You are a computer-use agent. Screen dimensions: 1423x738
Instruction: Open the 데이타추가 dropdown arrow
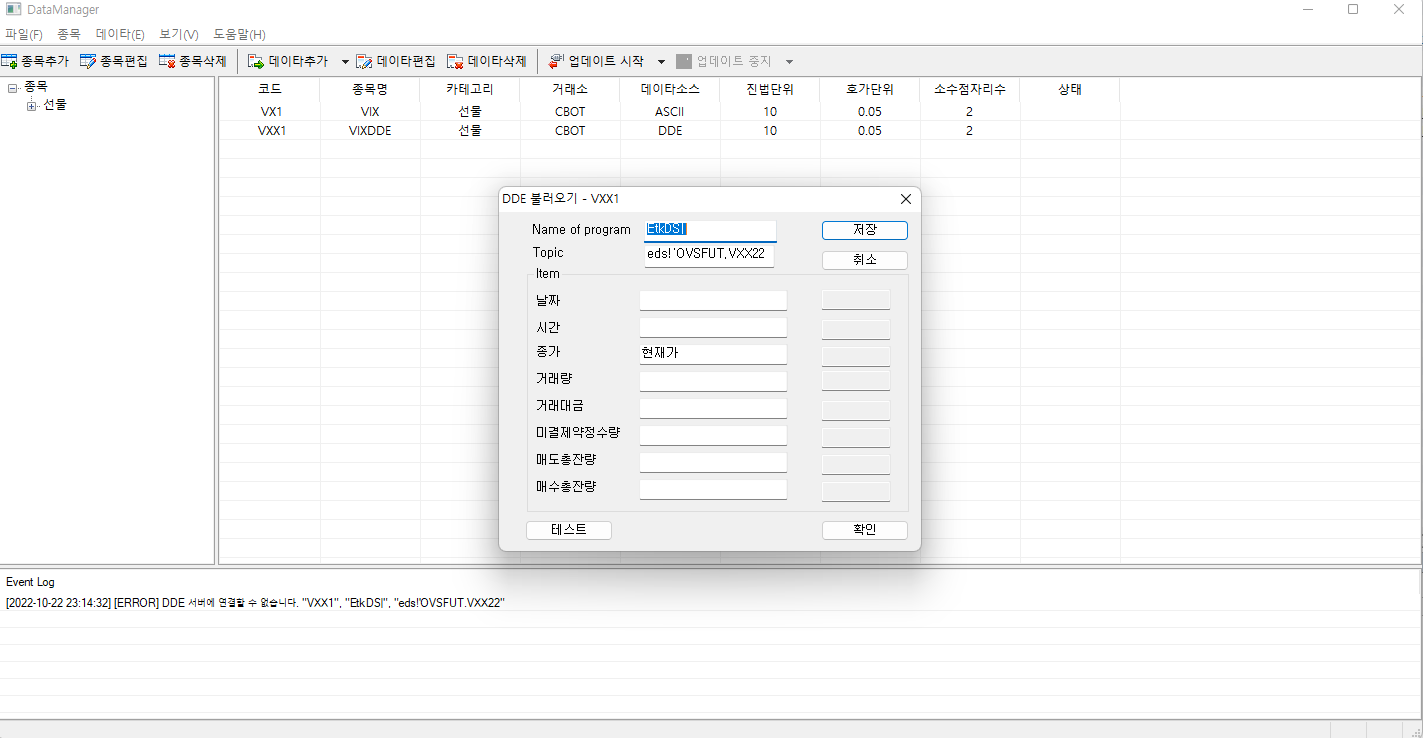345,62
